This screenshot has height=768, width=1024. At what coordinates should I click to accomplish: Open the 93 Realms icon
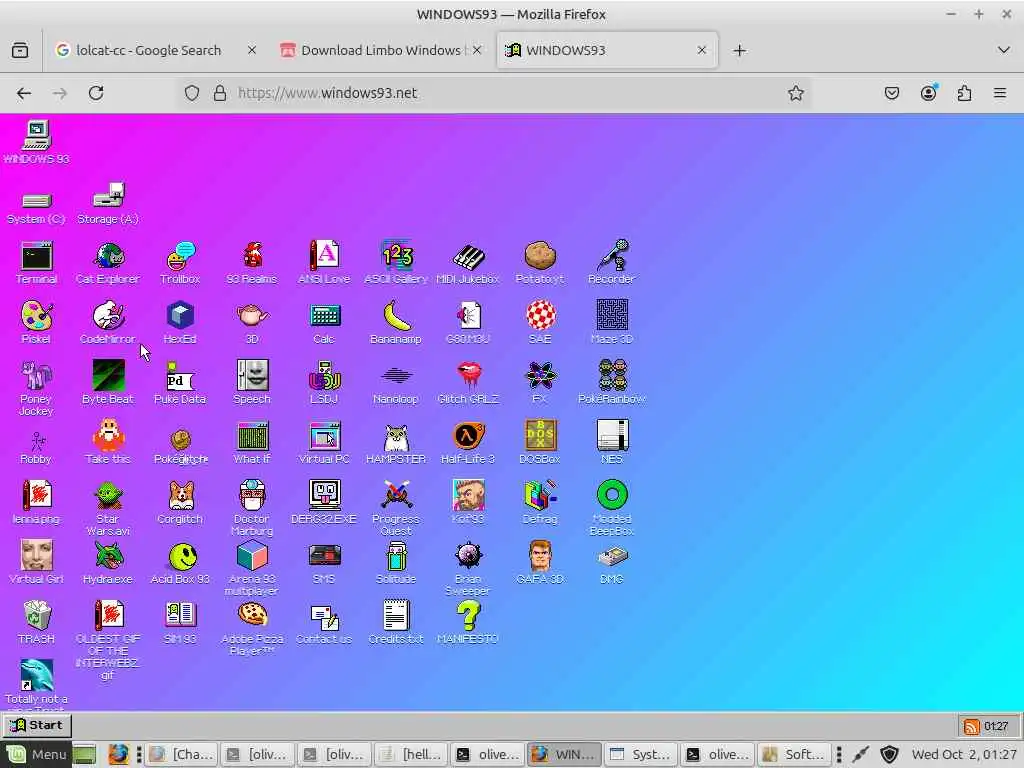pyautogui.click(x=252, y=263)
